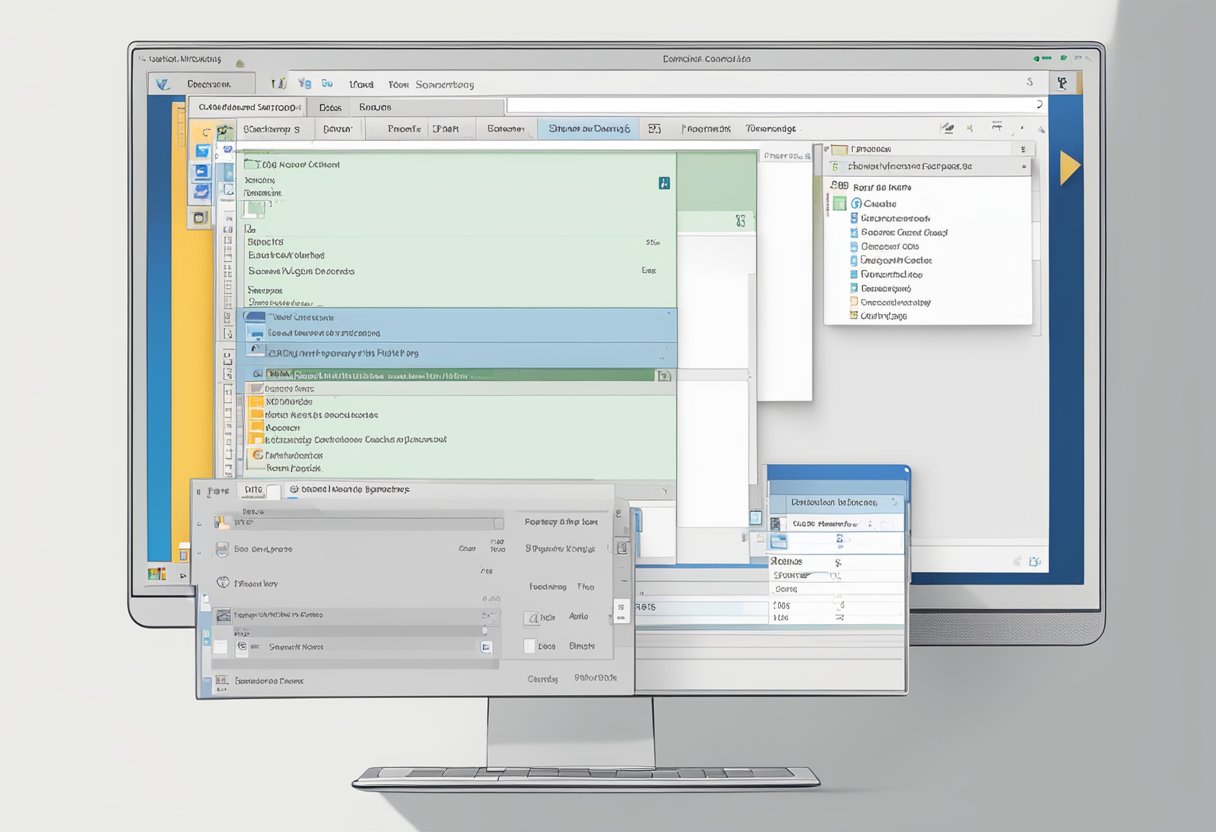Open the small blue dropdown button in gray dialog's lower row
The image size is (1216, 832).
[486, 647]
